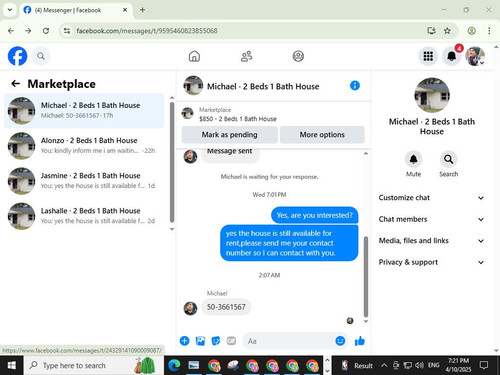The image size is (500, 375).
Task: Click taskbar volume speaker icon
Action: click(419, 365)
